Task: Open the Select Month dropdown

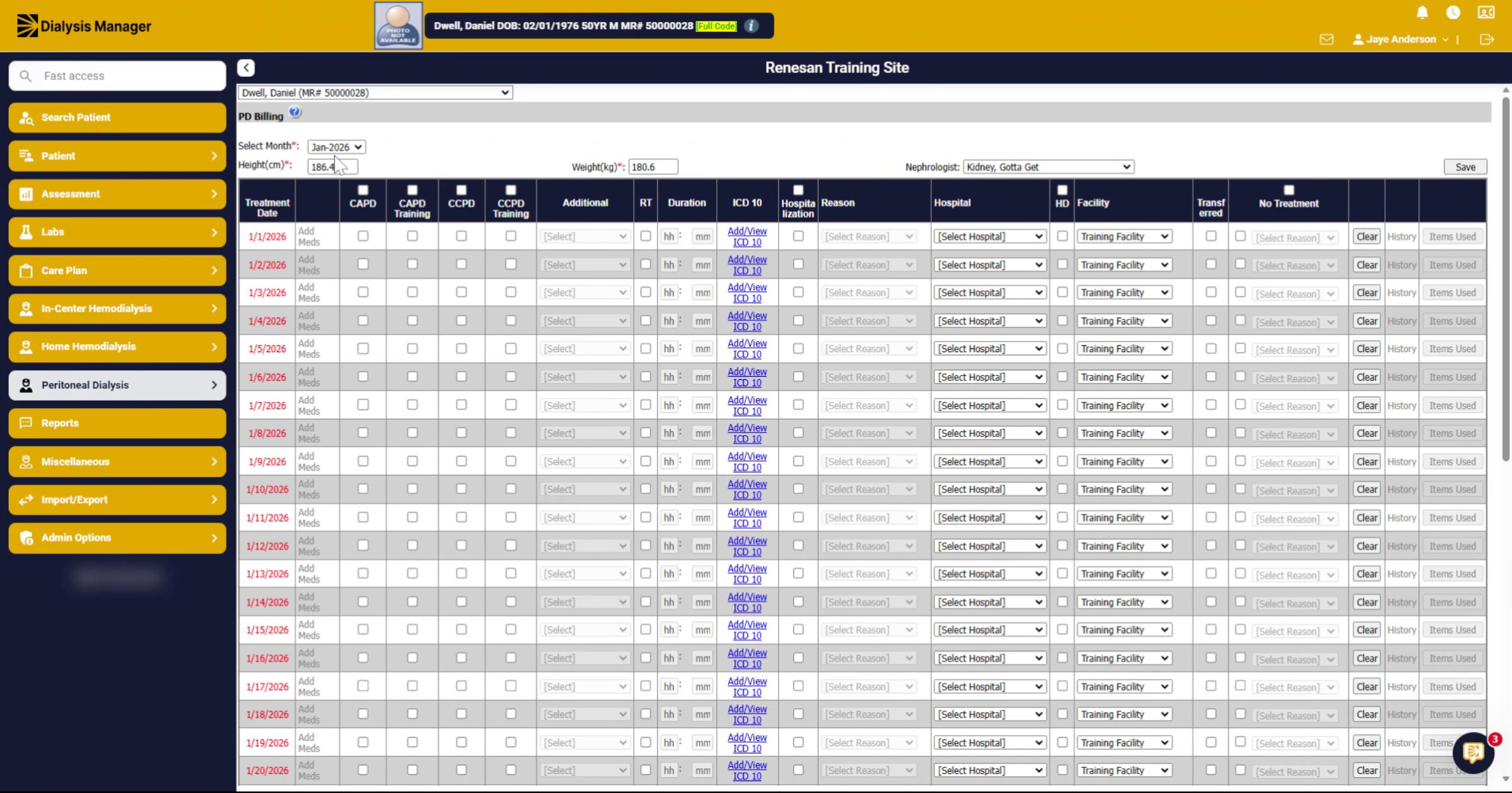Action: tap(336, 147)
